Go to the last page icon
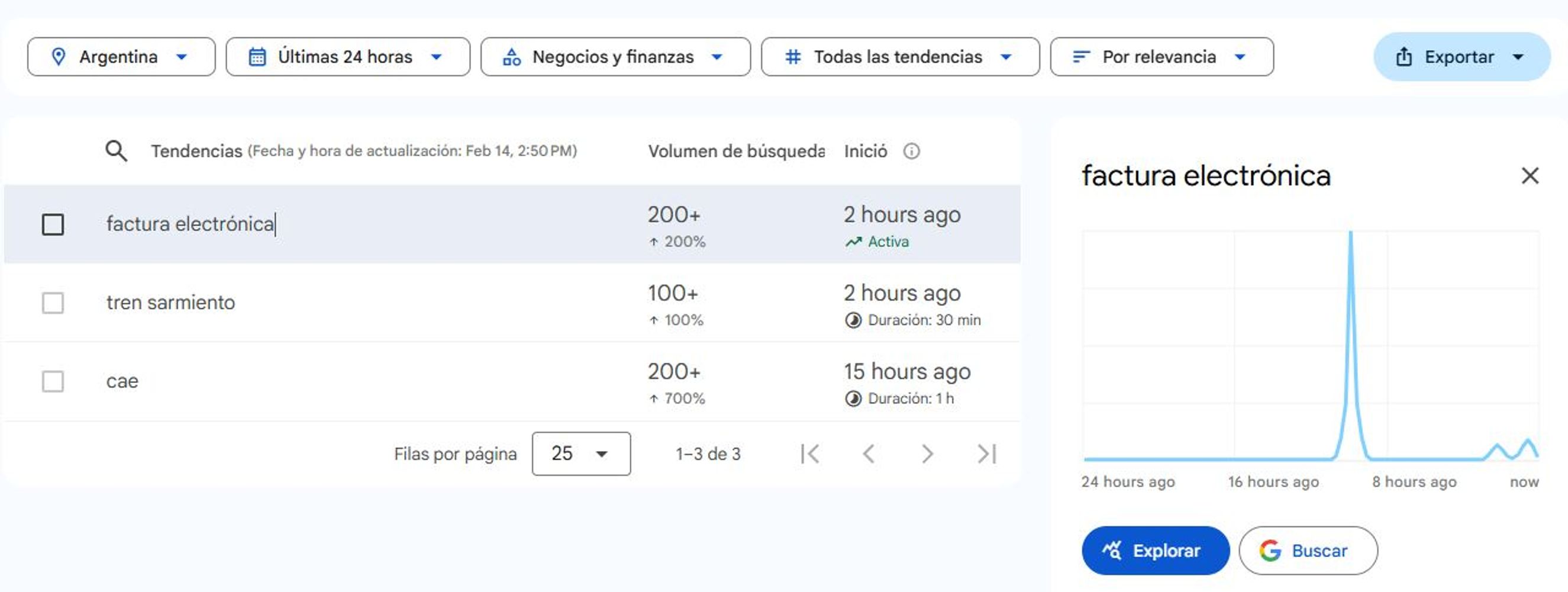1568x592 pixels. 987,453
